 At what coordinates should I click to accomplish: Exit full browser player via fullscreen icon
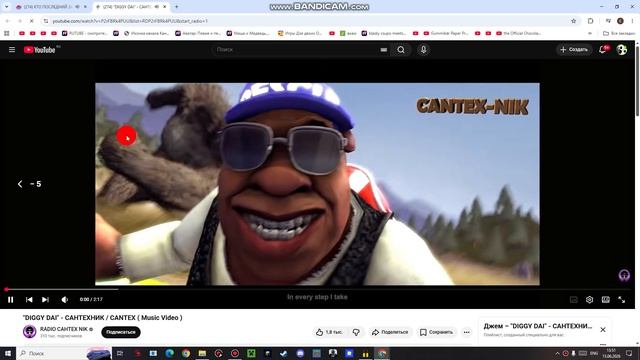coord(622,300)
